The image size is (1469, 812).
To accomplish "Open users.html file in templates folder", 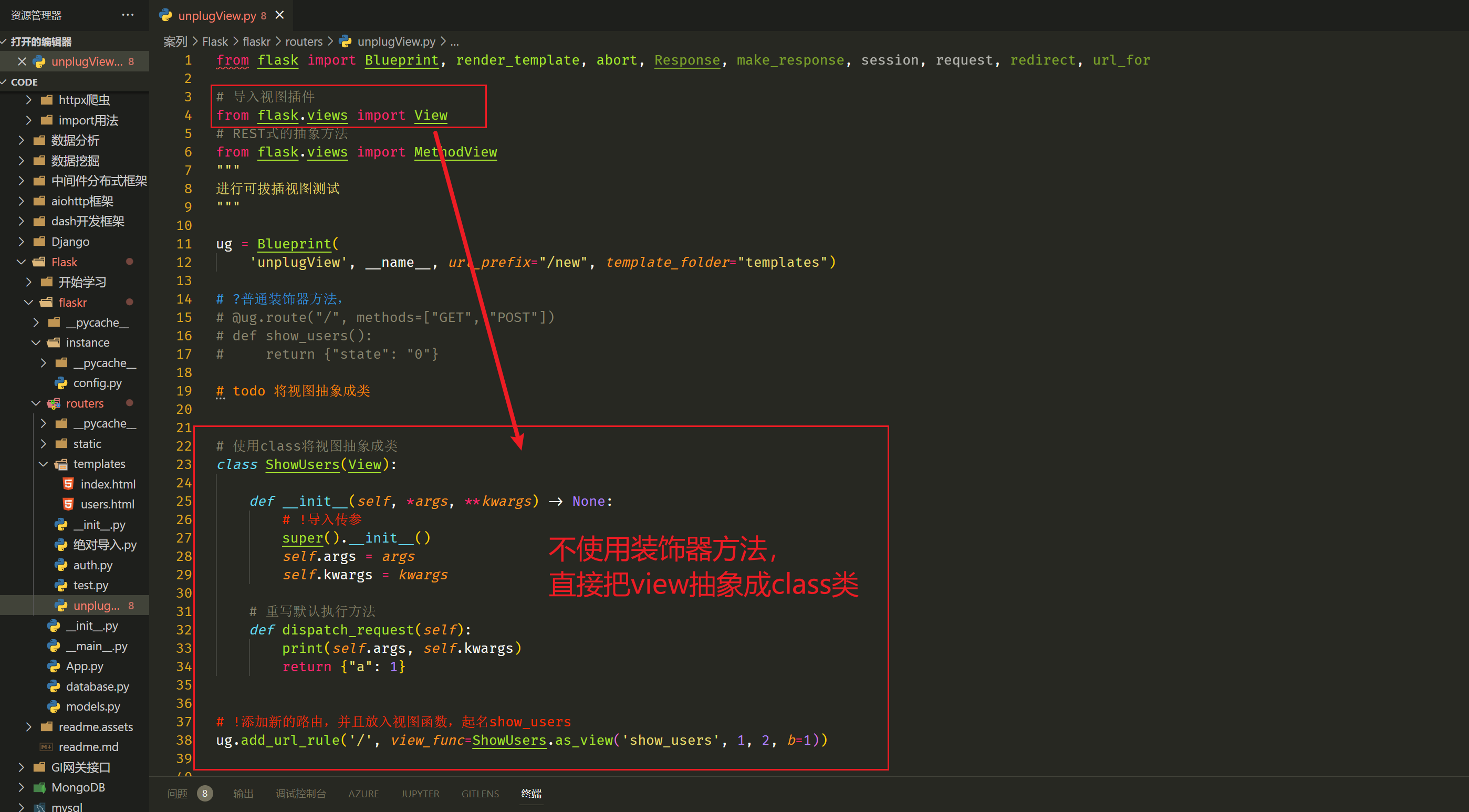I will tap(107, 504).
